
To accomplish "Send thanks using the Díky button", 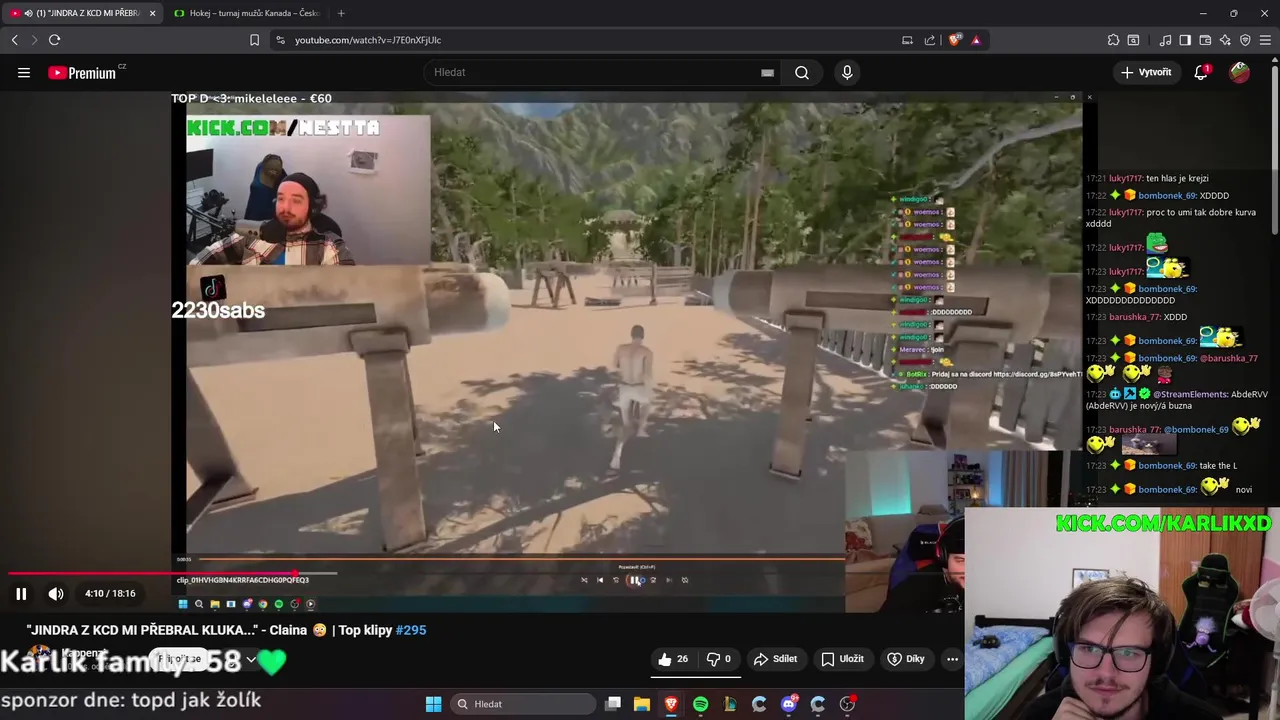I will coord(906,659).
